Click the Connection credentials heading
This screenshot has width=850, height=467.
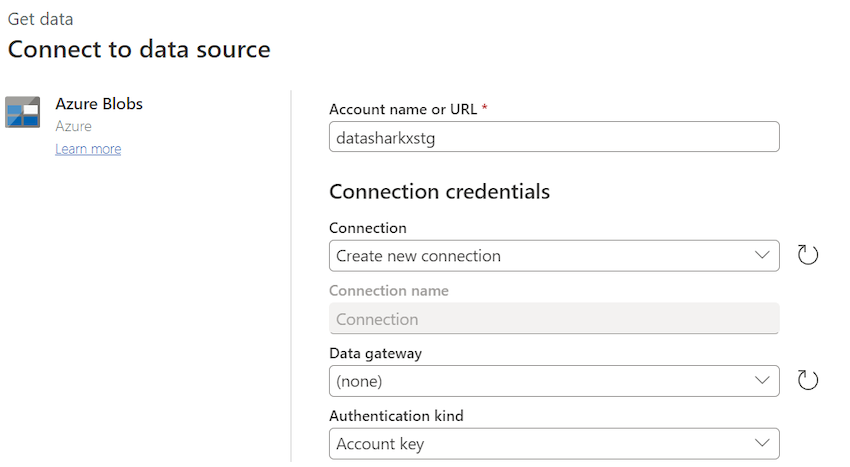click(x=440, y=191)
